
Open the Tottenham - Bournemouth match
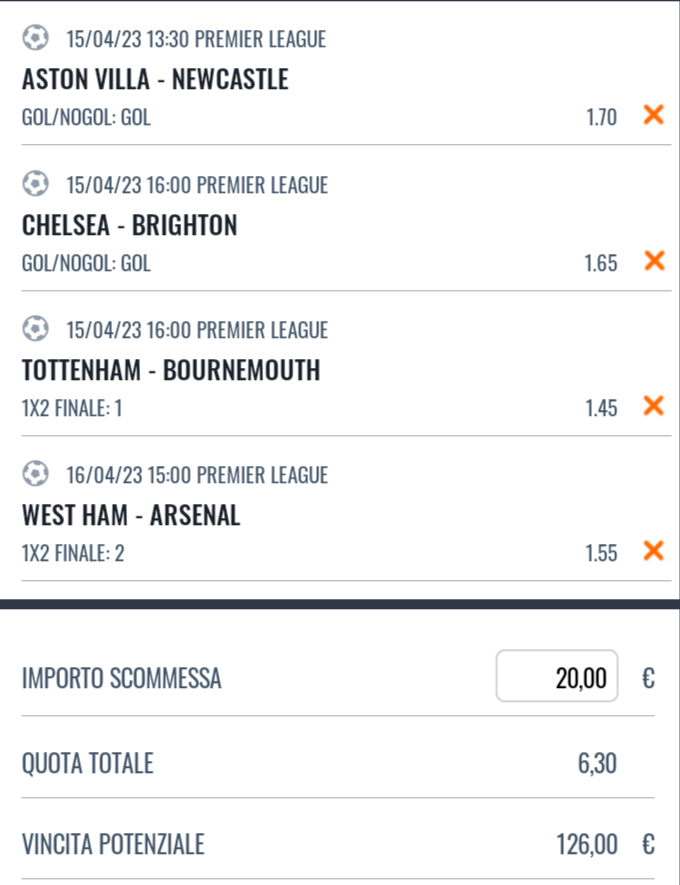[171, 371]
